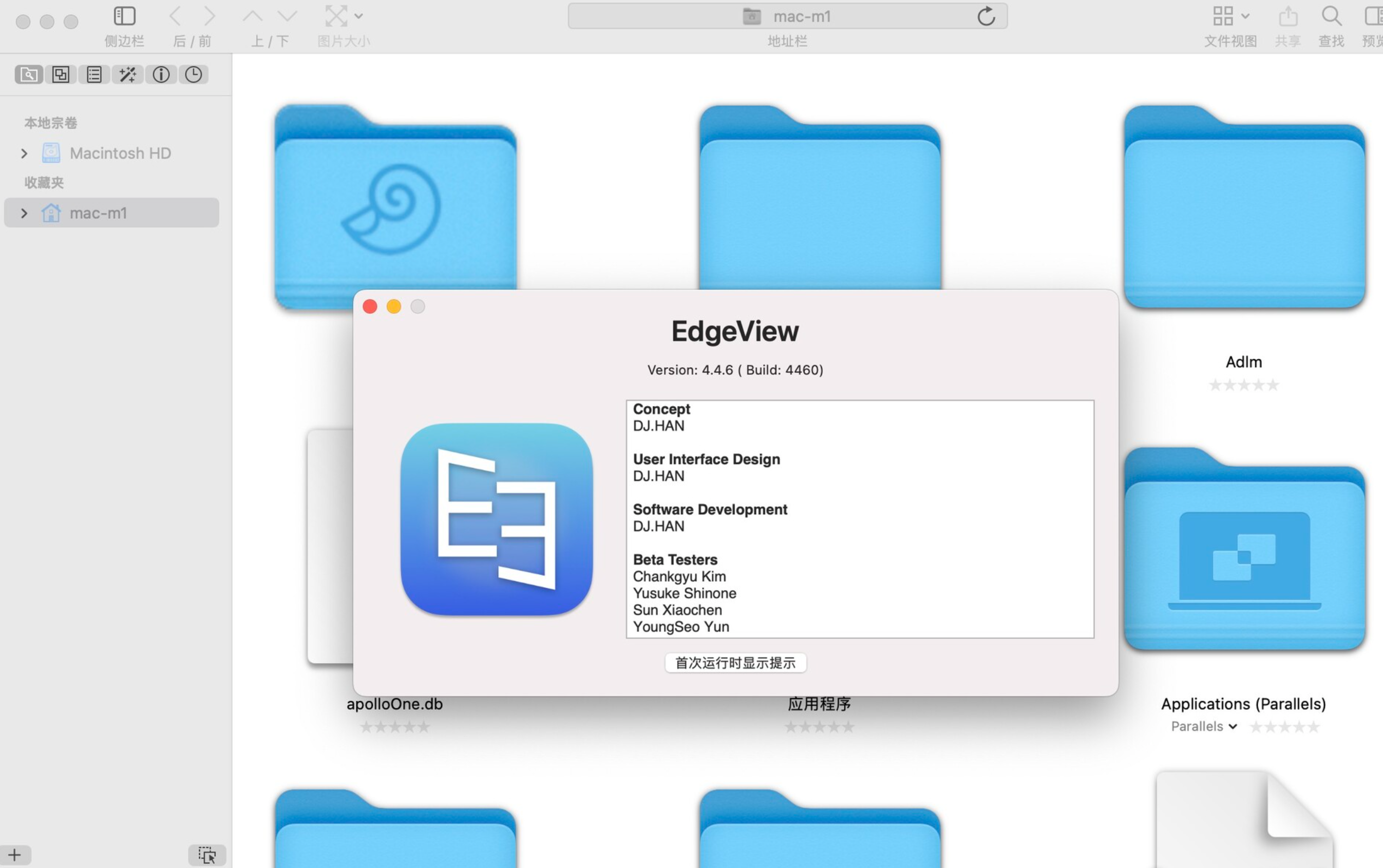Select the folder browser sidebar tab
Screen dimensions: 1383x868
tap(29, 74)
